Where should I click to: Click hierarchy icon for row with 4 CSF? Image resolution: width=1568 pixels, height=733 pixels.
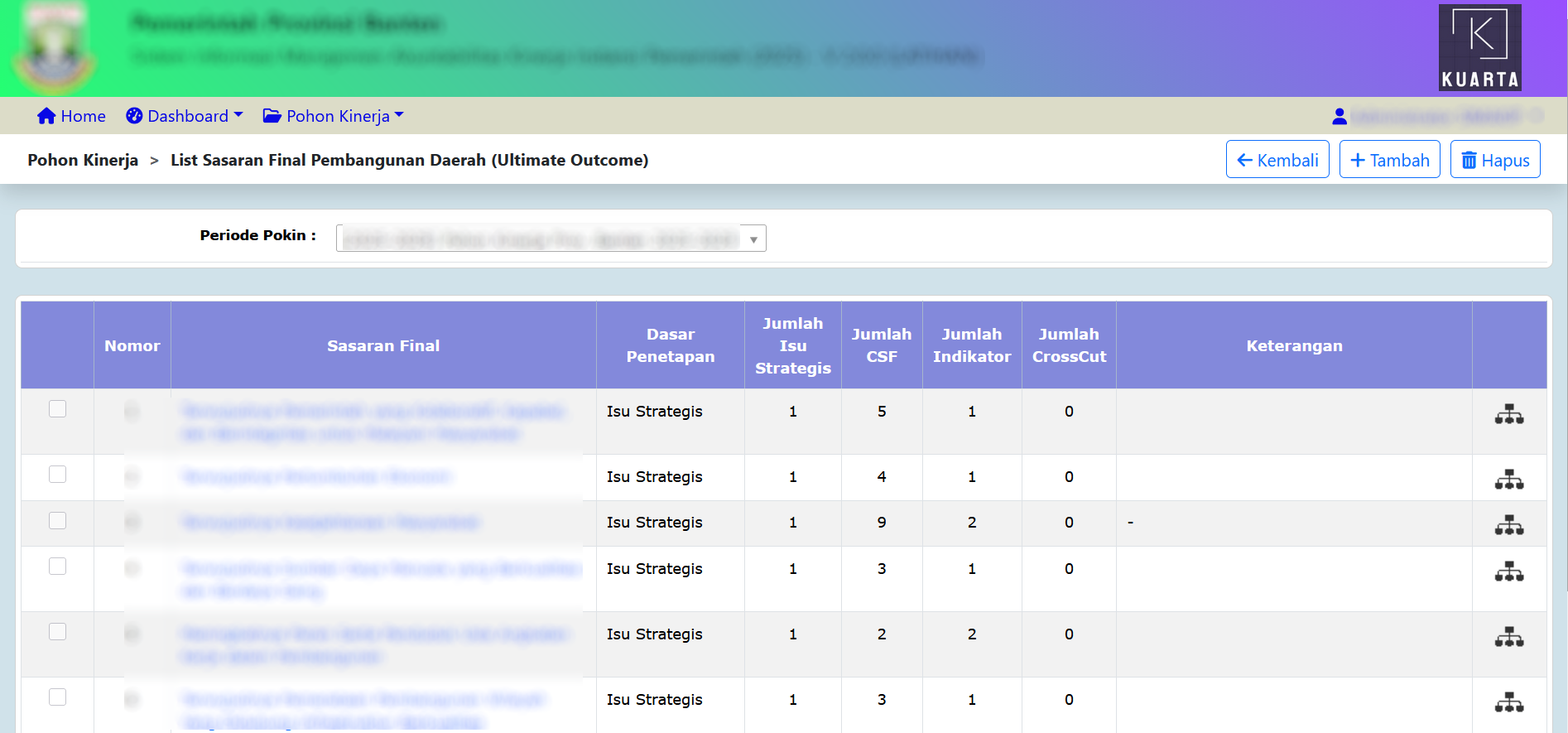1508,480
